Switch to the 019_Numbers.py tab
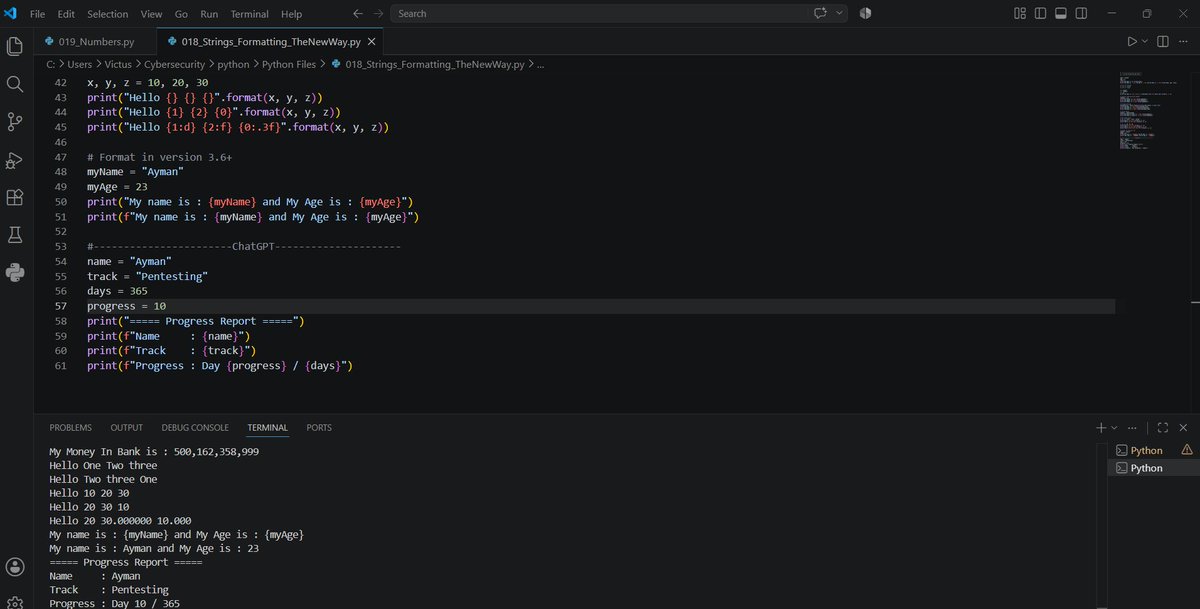The width and height of the screenshot is (1200, 609). click(x=95, y=42)
